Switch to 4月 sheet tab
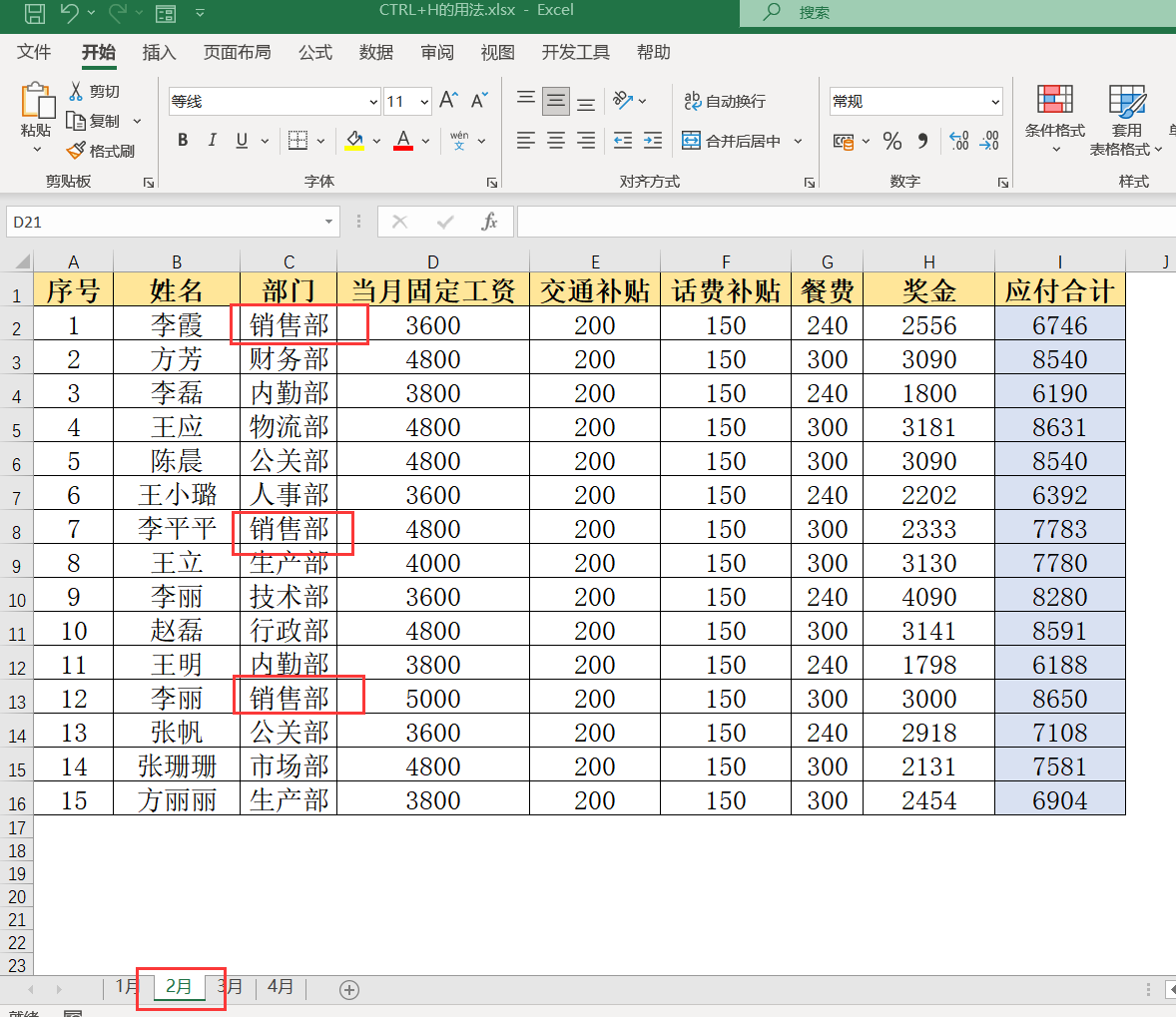The height and width of the screenshot is (1017, 1176). click(x=281, y=987)
